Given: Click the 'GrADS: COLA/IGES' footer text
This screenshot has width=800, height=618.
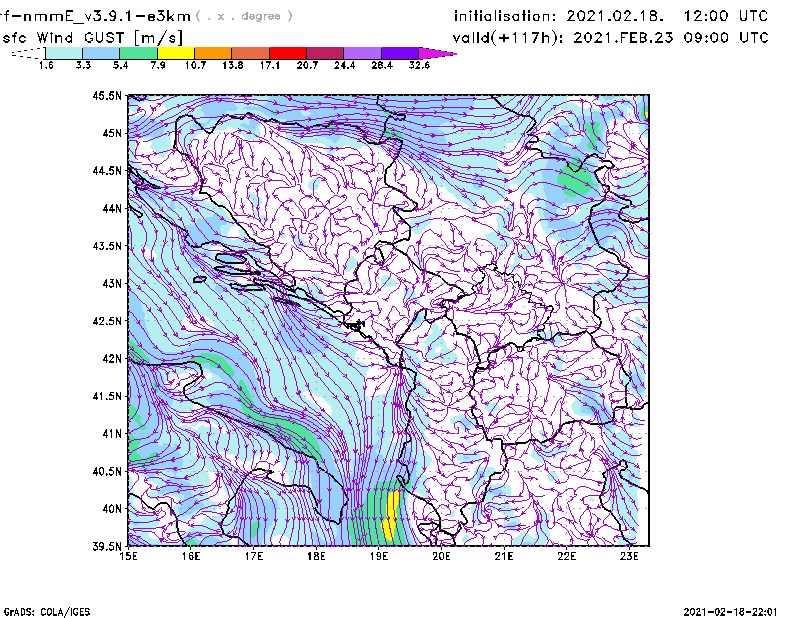Looking at the screenshot, I should click(46, 611).
